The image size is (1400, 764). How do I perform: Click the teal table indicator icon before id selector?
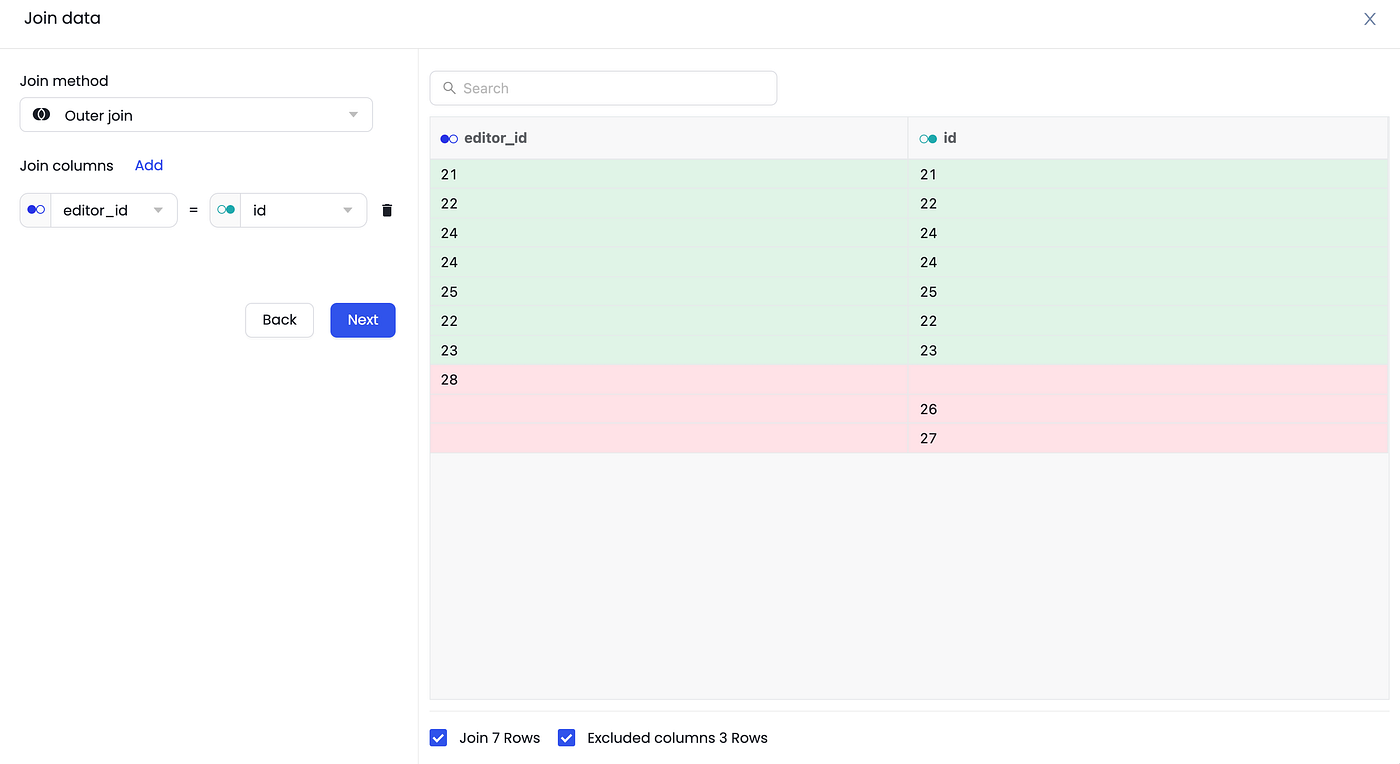225,210
